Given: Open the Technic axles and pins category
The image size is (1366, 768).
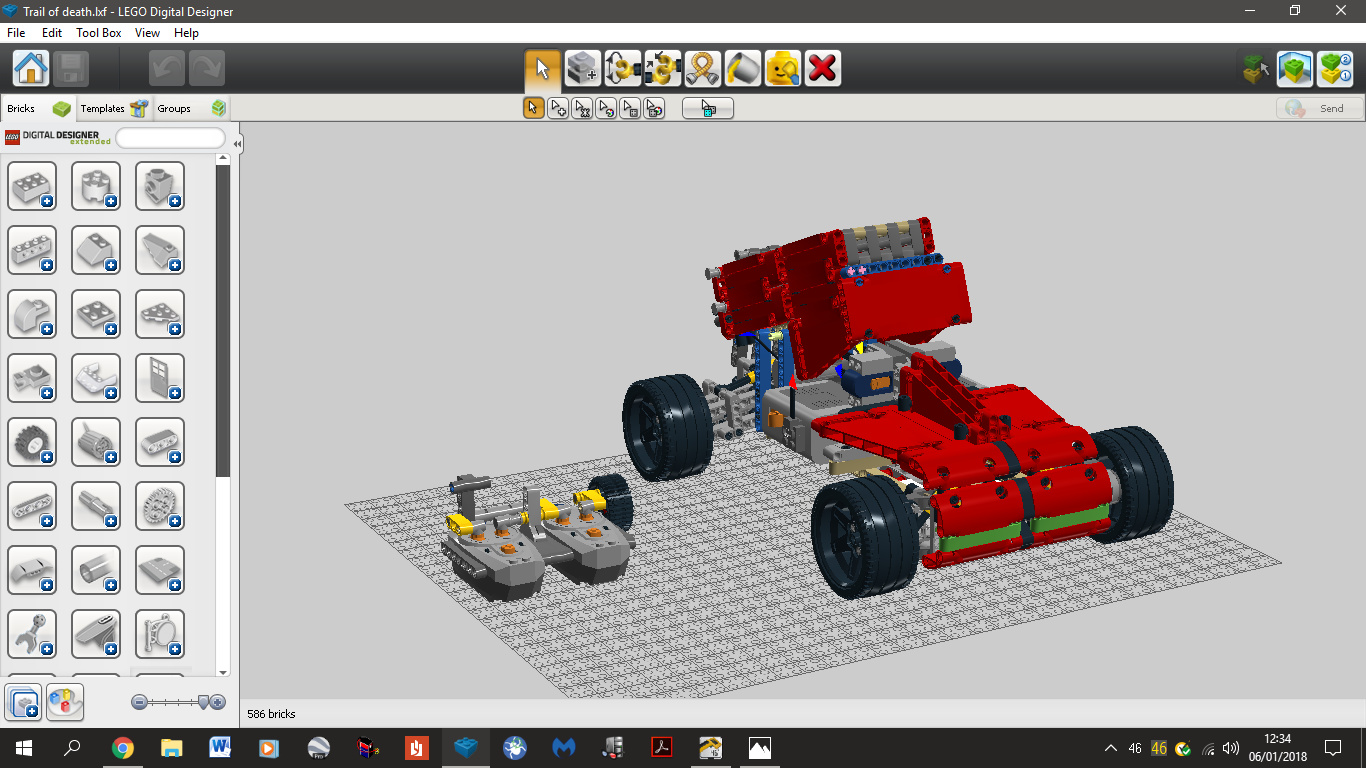Looking at the screenshot, I should click(96, 506).
